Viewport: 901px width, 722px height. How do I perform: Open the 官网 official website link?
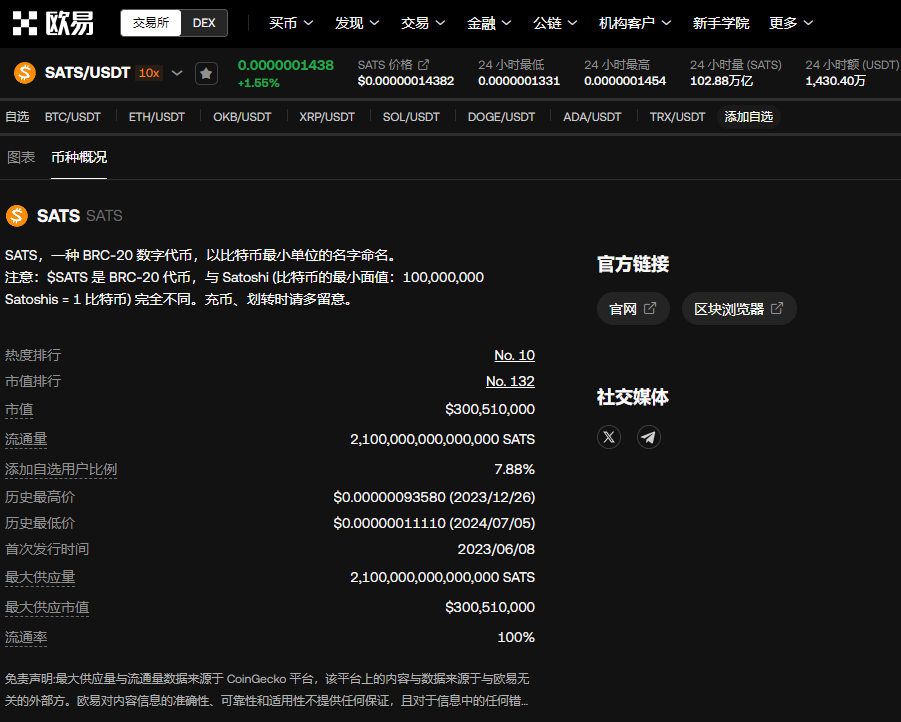633,309
